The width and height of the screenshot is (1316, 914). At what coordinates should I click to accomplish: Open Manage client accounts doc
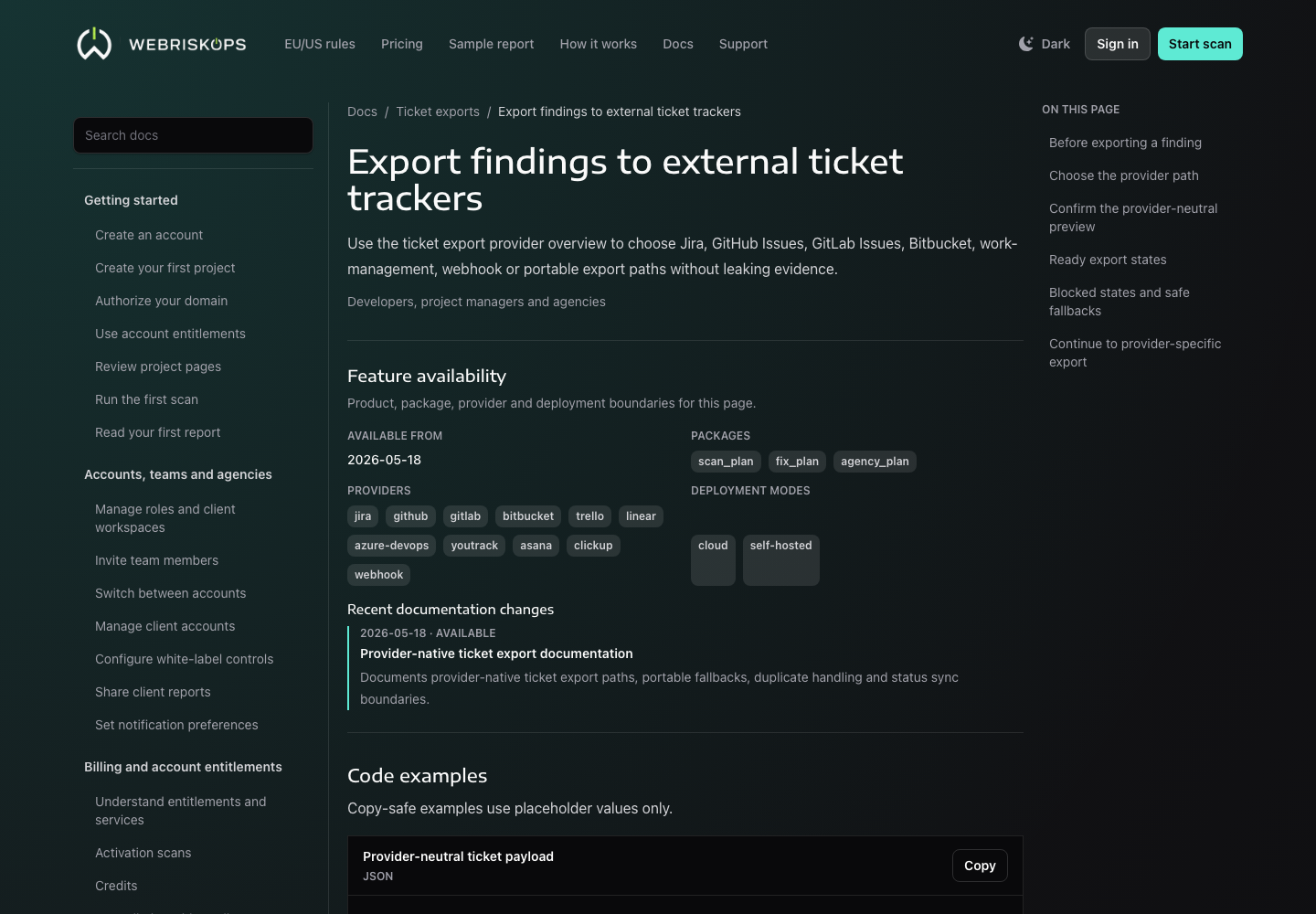pos(165,626)
